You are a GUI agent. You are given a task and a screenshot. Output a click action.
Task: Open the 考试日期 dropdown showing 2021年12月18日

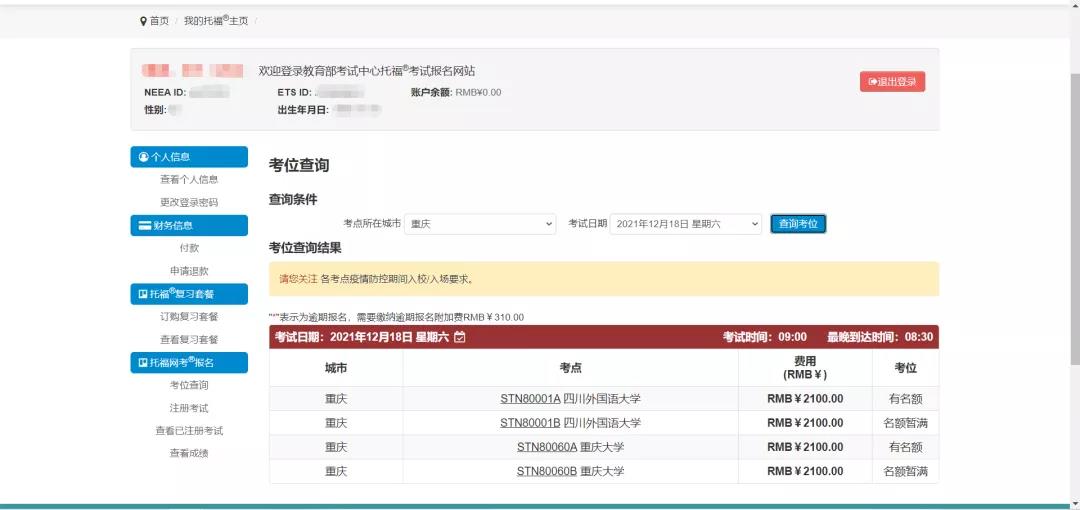coord(685,224)
